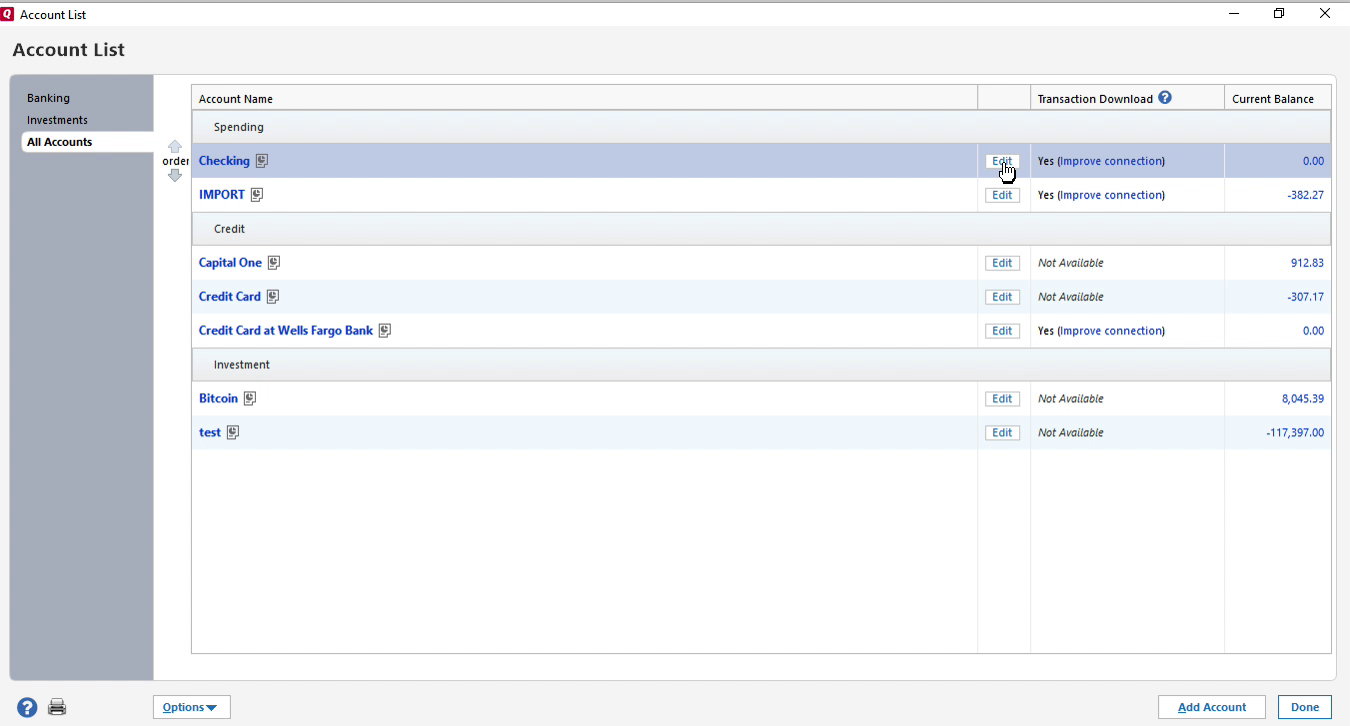Screen dimensions: 1350x726
Task: Open help for Transaction Download column
Action: coord(1165,98)
